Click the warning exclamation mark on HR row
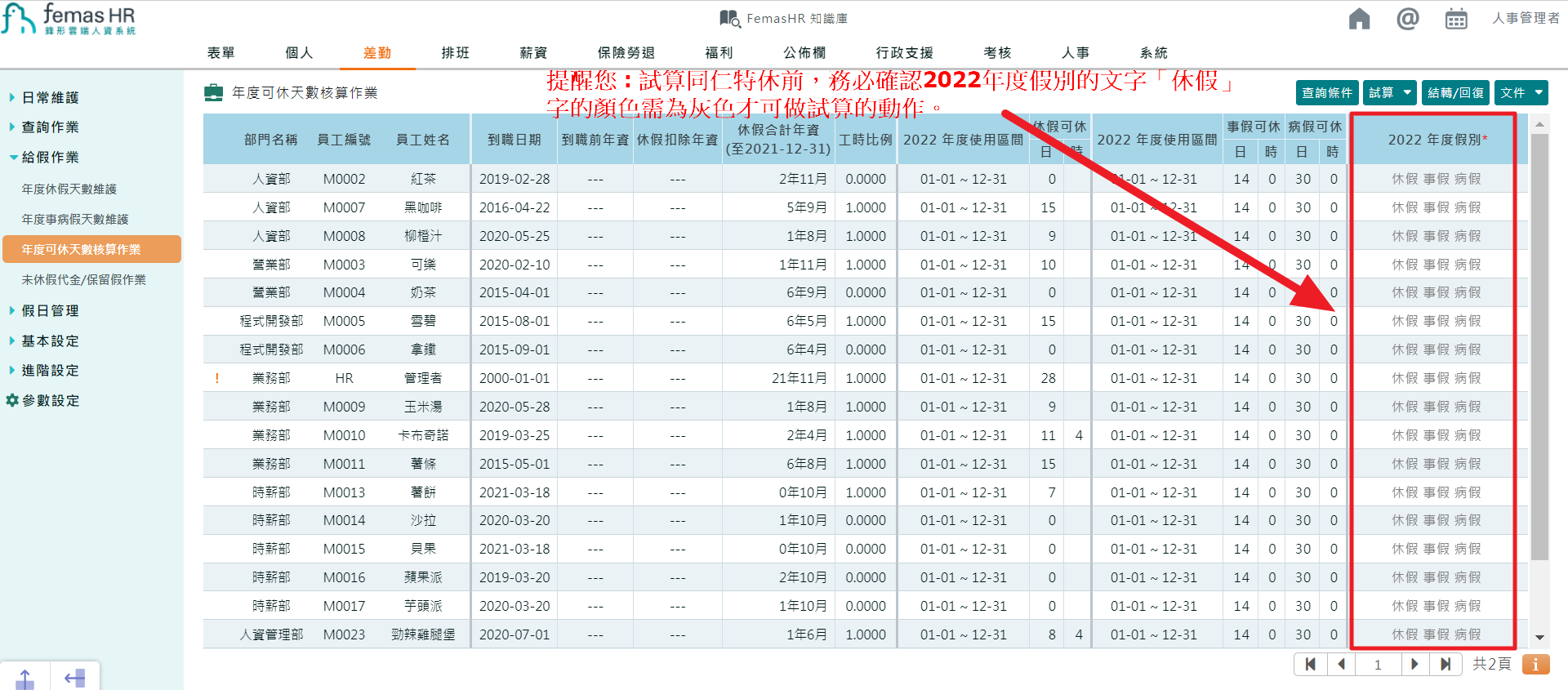 (216, 378)
